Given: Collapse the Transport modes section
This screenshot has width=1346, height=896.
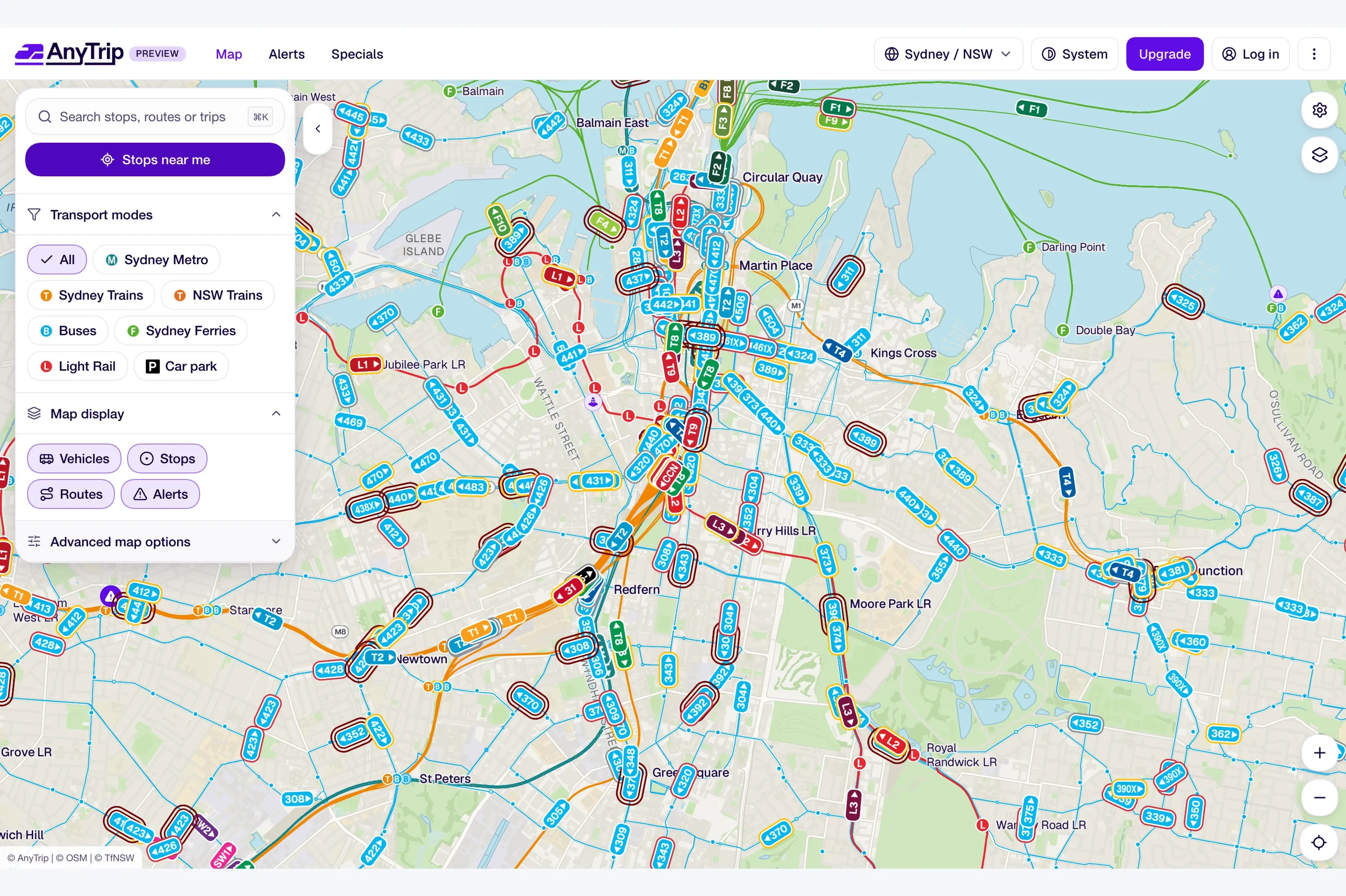Looking at the screenshot, I should 155,215.
